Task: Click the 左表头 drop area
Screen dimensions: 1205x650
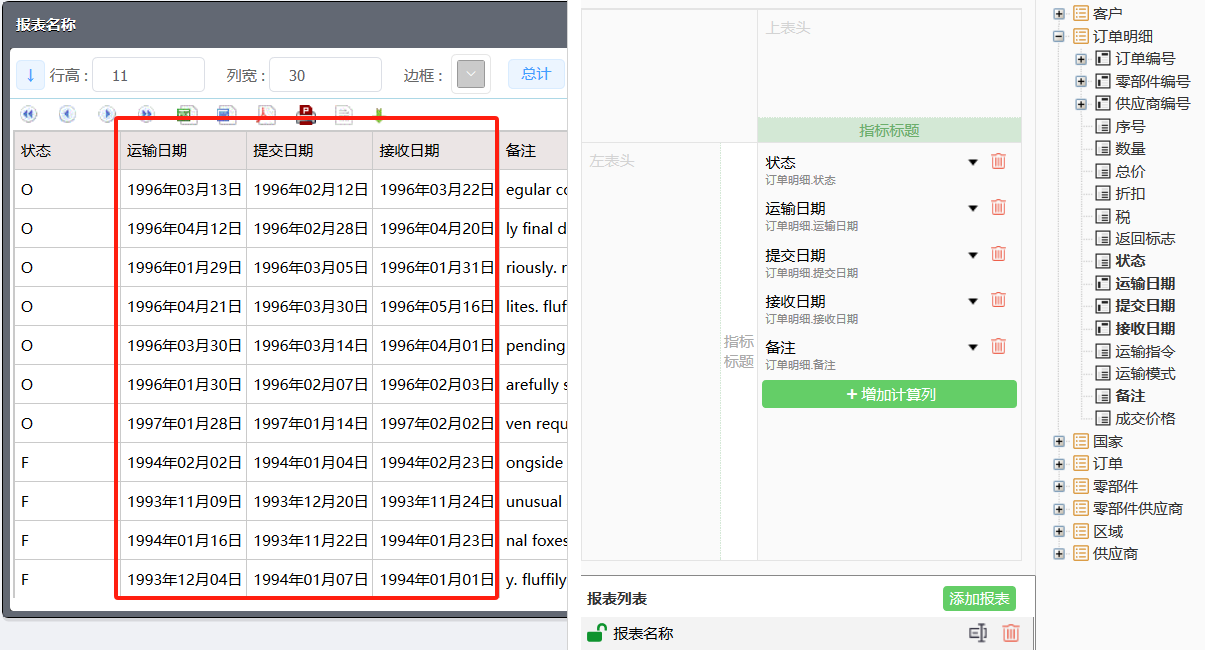Action: pos(650,350)
